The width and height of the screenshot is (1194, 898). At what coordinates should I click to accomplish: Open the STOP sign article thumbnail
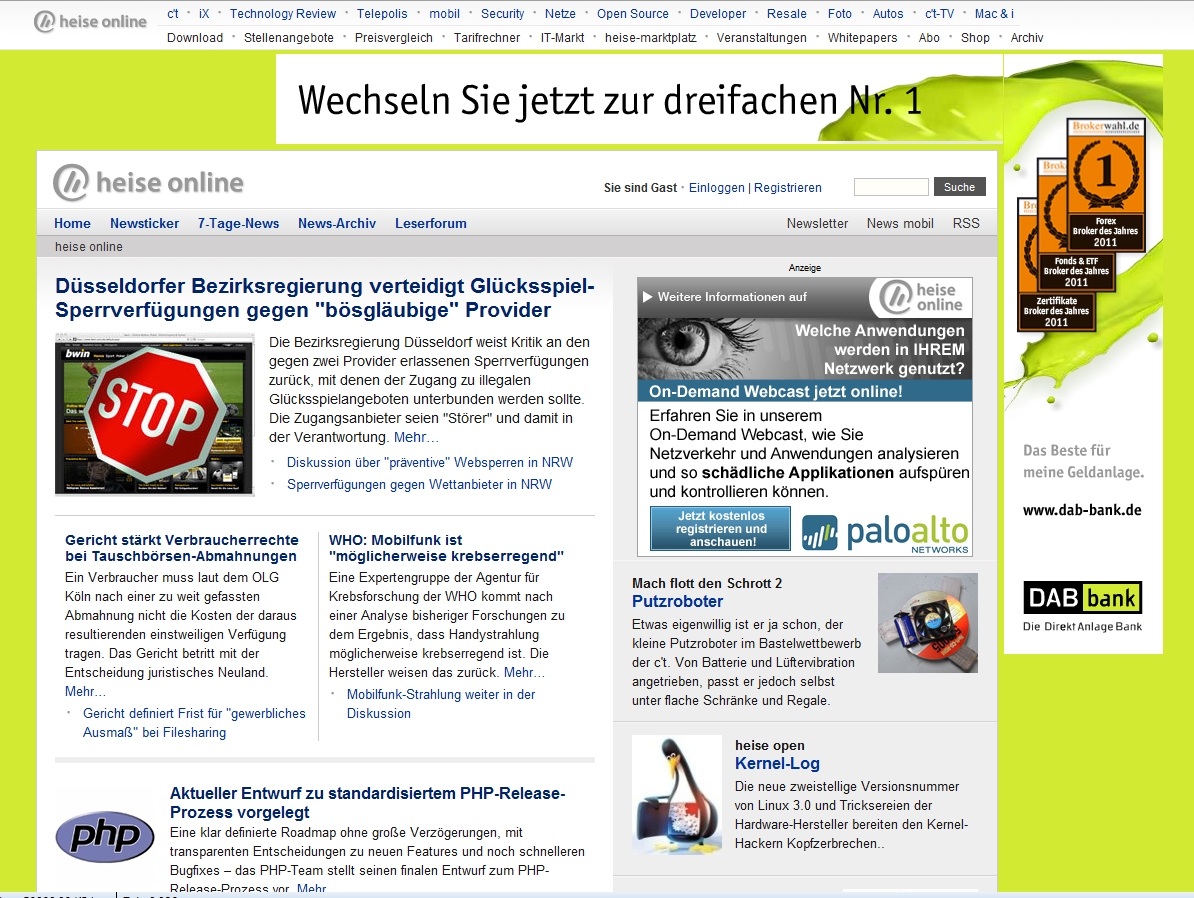[155, 414]
